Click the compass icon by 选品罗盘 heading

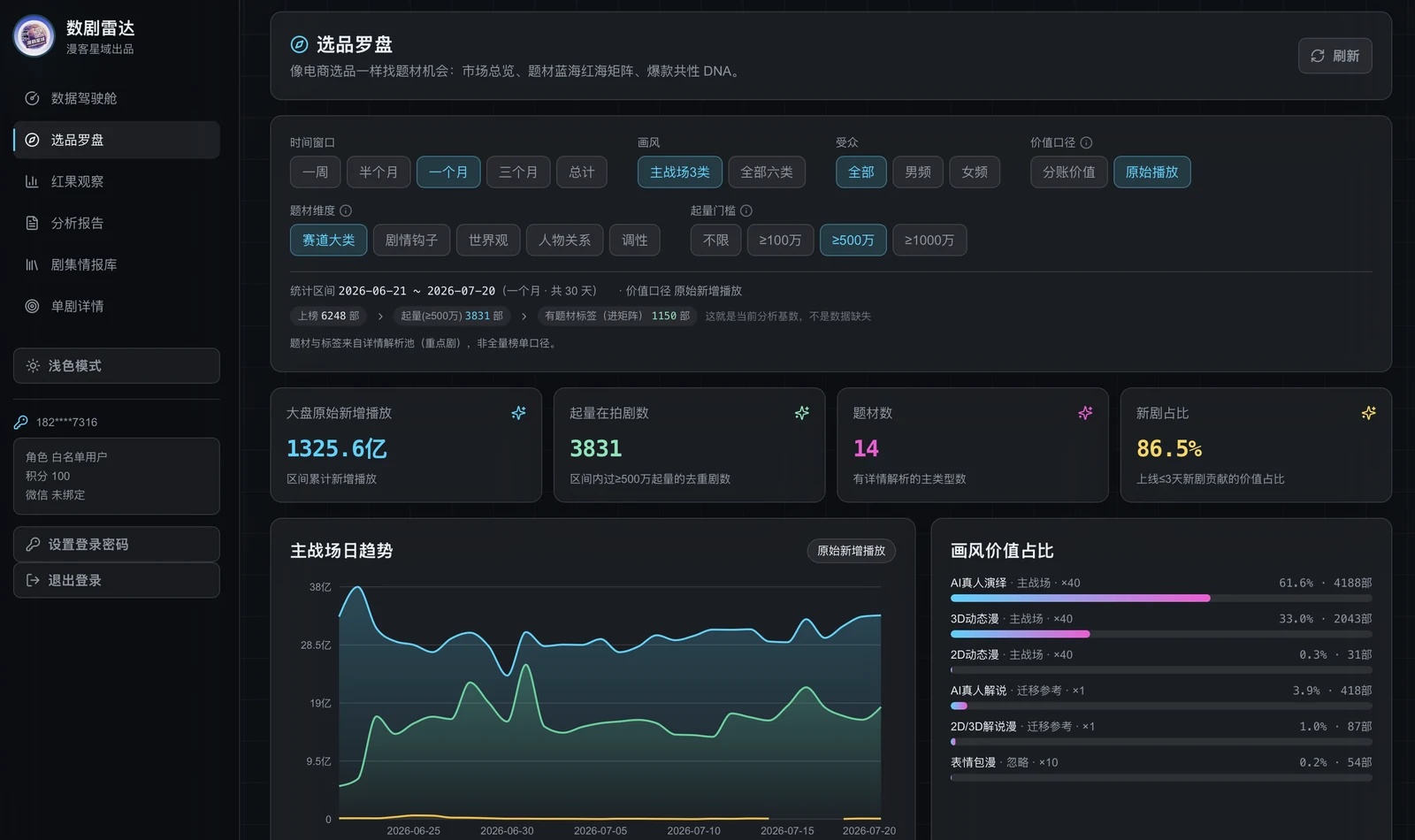click(x=300, y=44)
